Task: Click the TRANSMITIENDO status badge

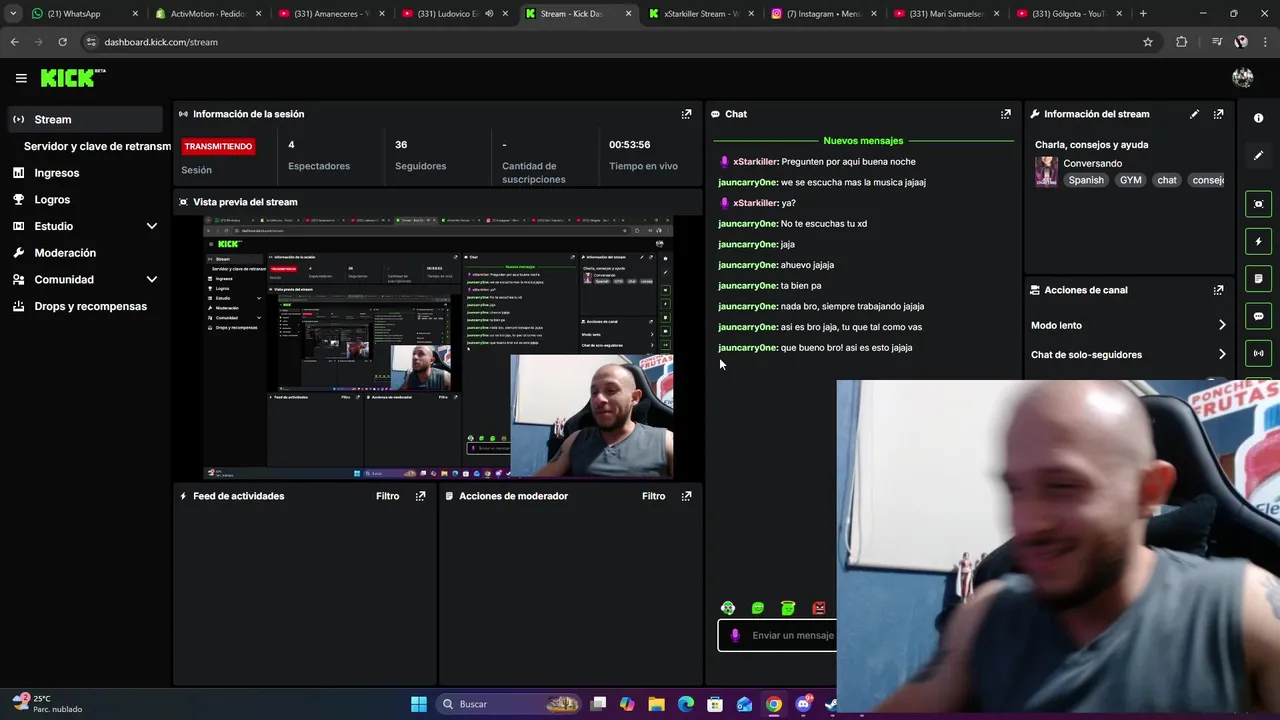Action: click(218, 146)
